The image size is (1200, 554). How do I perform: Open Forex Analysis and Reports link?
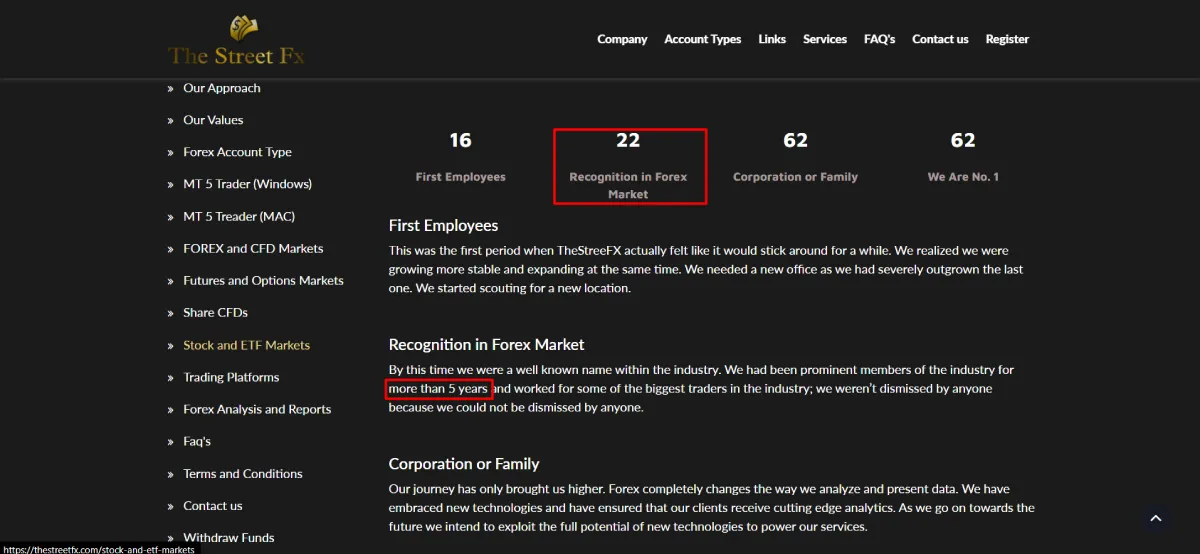(x=257, y=409)
